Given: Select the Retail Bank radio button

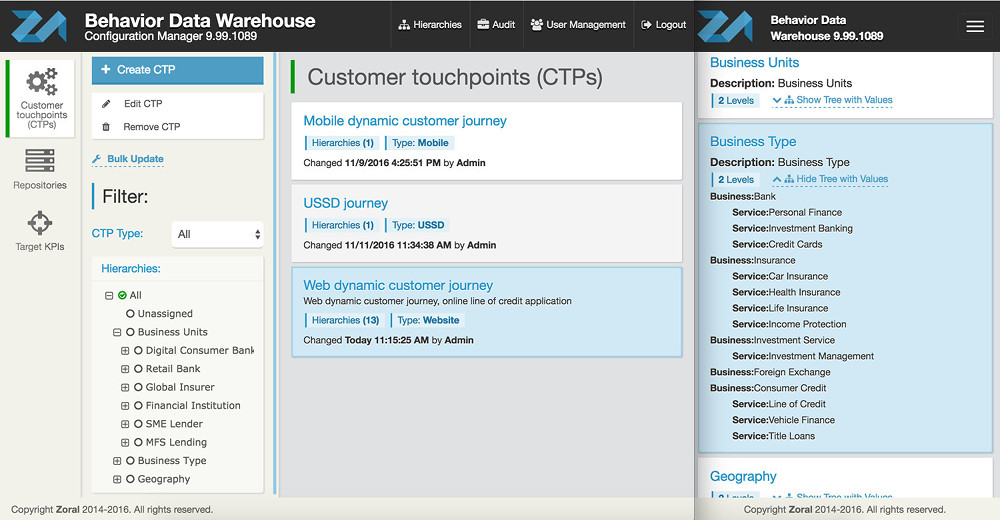Looking at the screenshot, I should (x=138, y=369).
